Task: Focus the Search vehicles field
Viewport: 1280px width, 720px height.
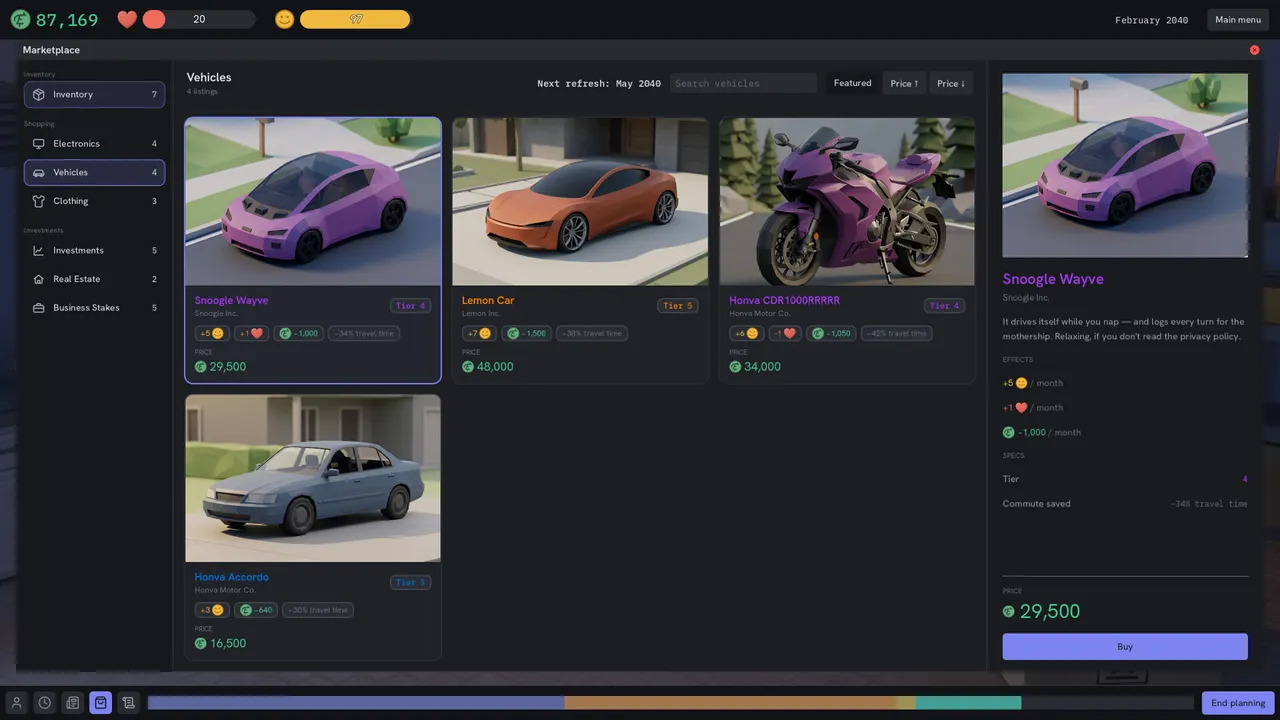Action: click(x=743, y=83)
